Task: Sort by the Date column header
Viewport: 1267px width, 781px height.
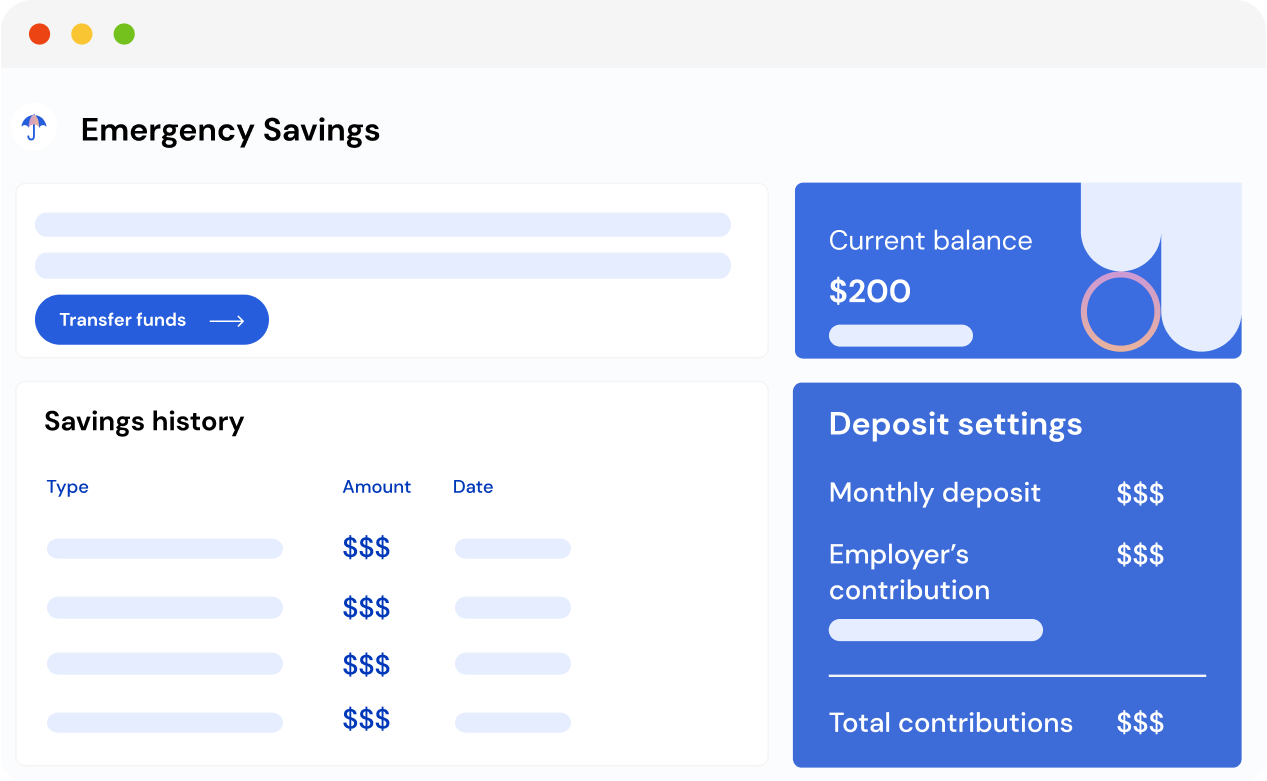Action: point(473,487)
